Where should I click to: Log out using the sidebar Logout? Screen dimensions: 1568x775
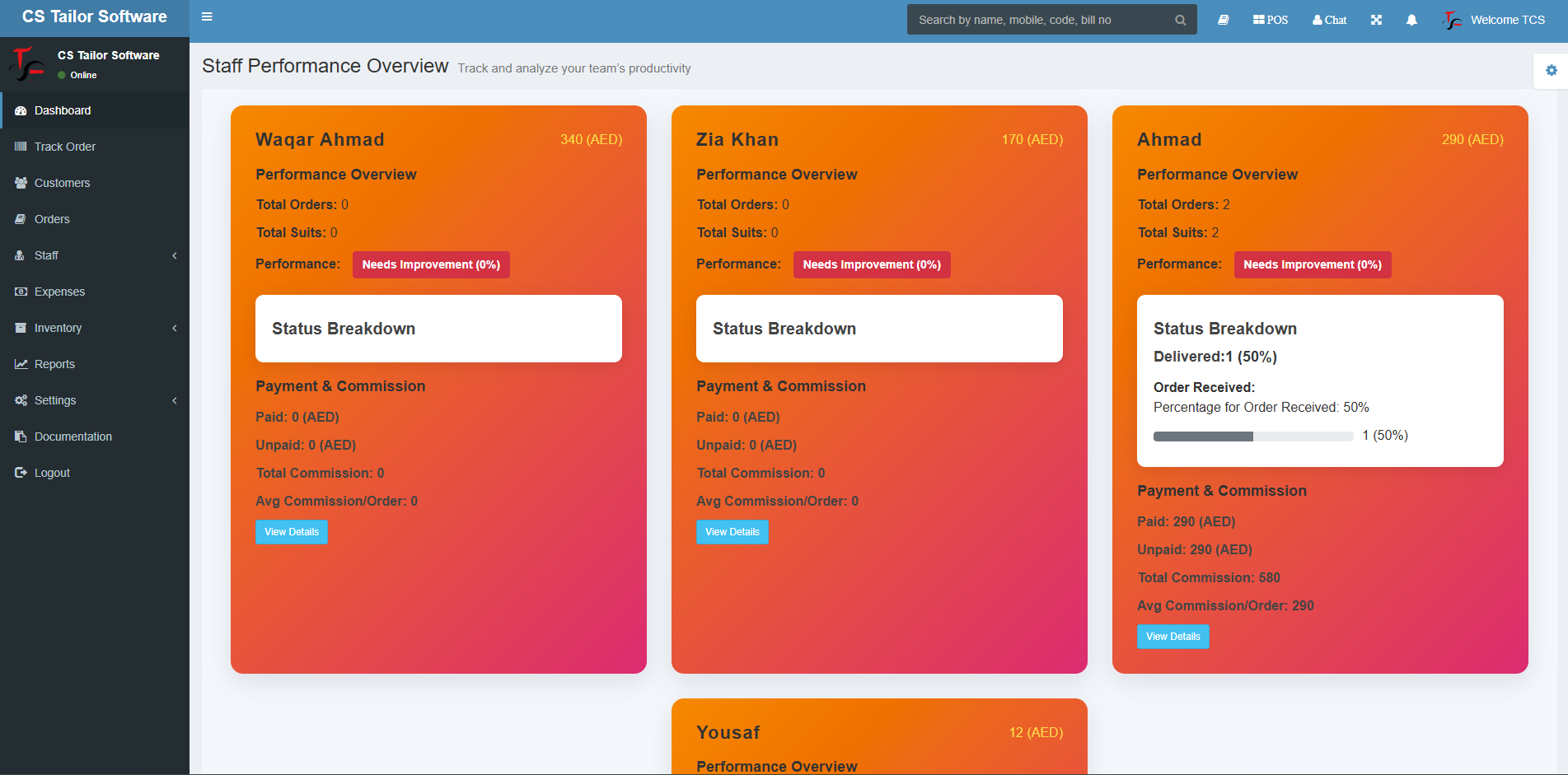(x=52, y=473)
